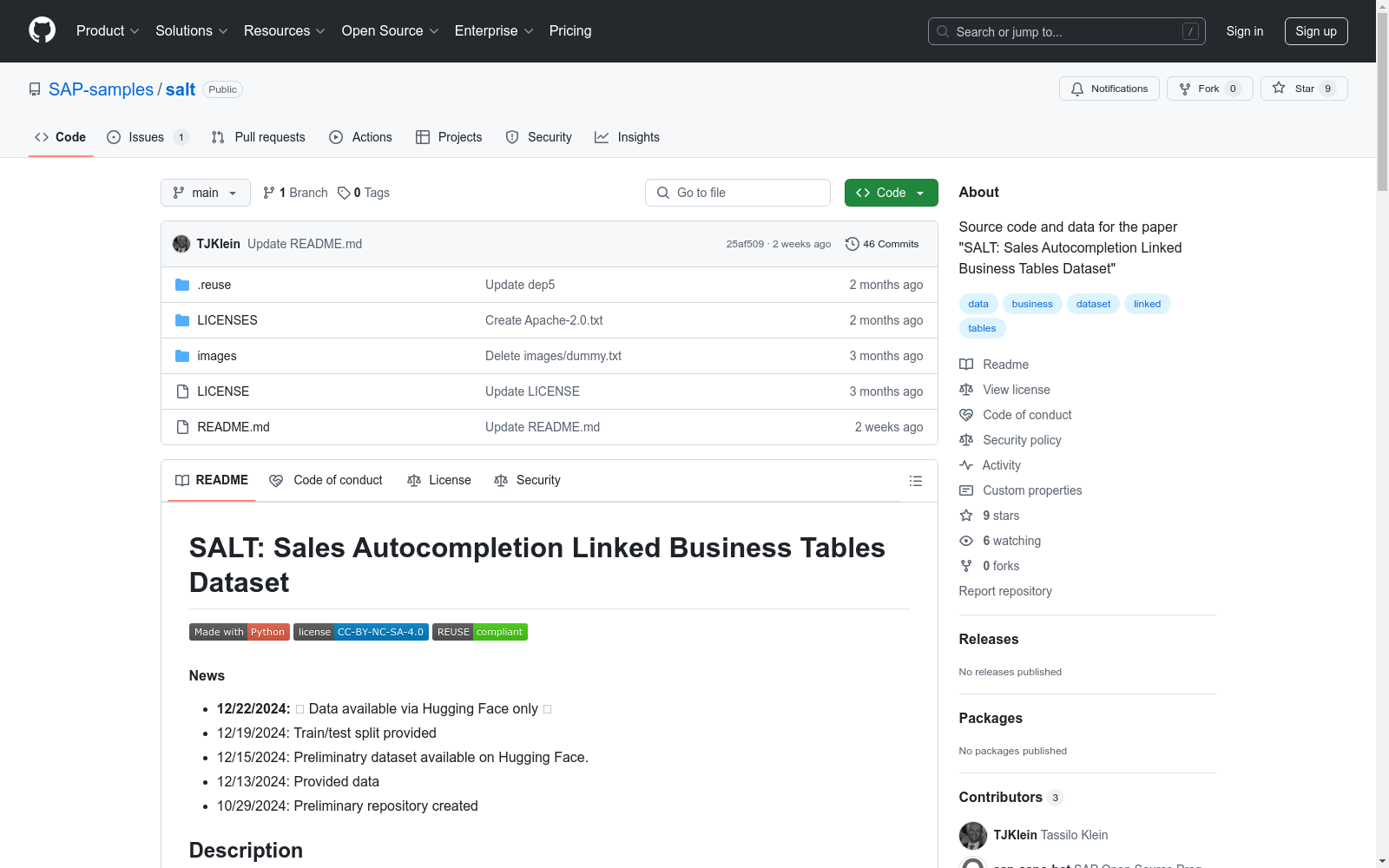
Task: Open the salt repository link
Action: 181,89
